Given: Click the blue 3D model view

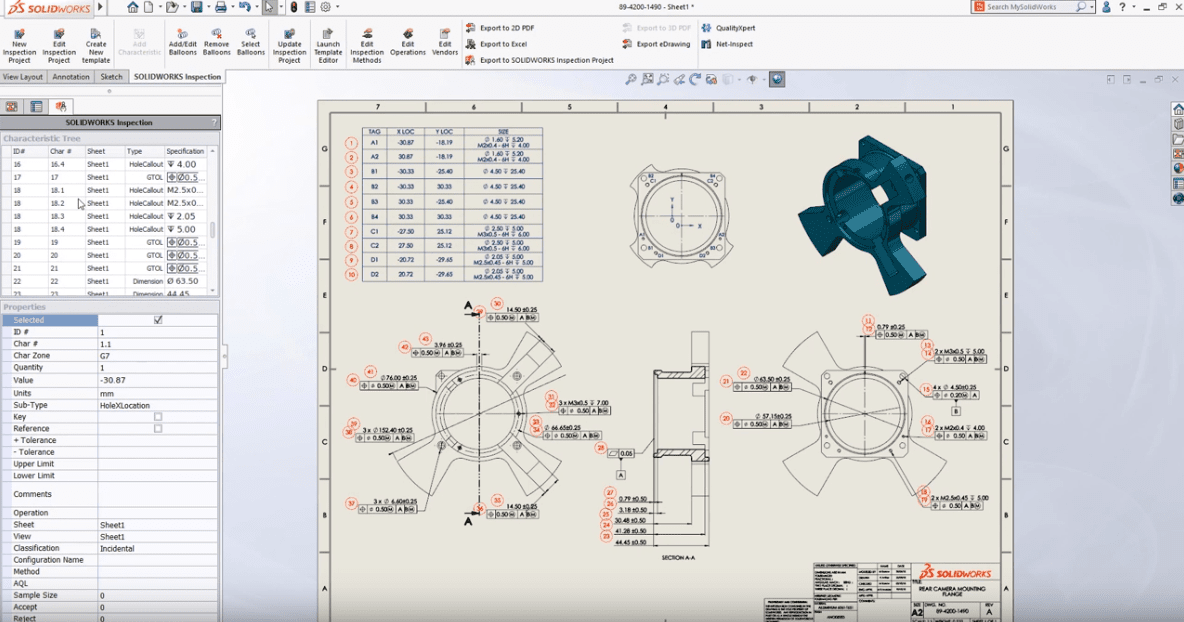Looking at the screenshot, I should point(865,214).
